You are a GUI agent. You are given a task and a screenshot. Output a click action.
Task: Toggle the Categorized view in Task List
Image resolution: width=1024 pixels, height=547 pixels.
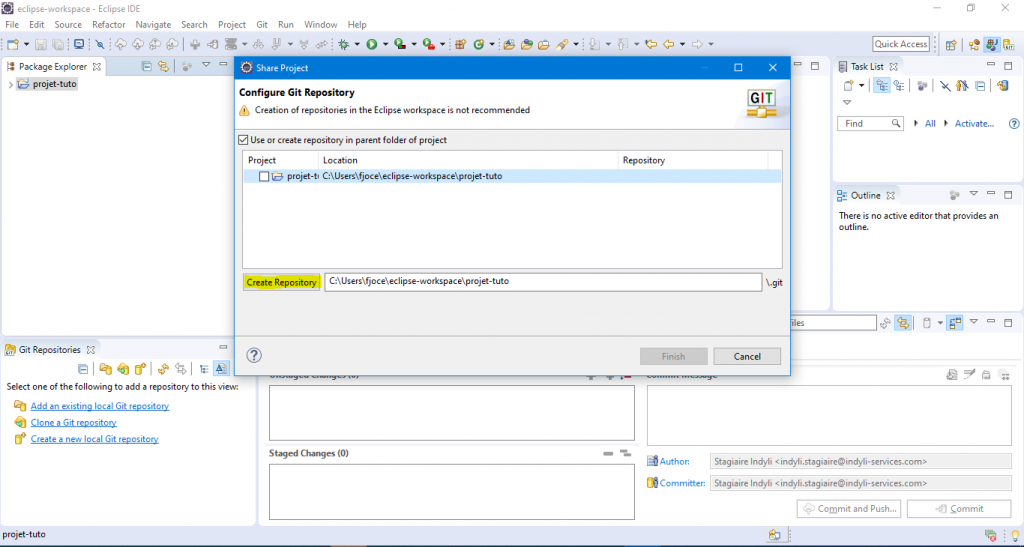click(882, 86)
